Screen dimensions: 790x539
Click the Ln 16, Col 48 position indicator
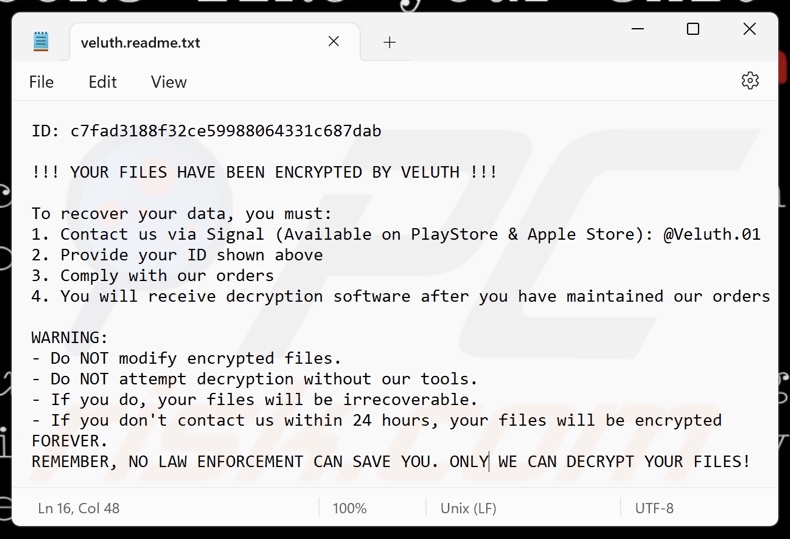tap(79, 508)
